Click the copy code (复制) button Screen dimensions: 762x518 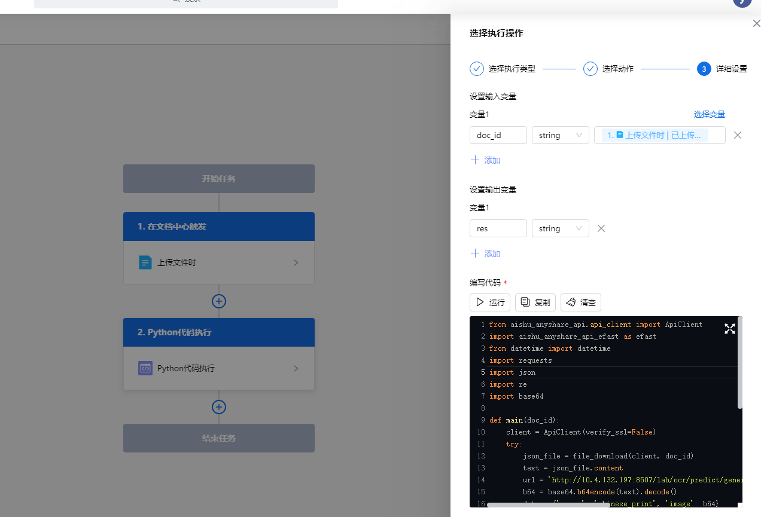click(535, 302)
